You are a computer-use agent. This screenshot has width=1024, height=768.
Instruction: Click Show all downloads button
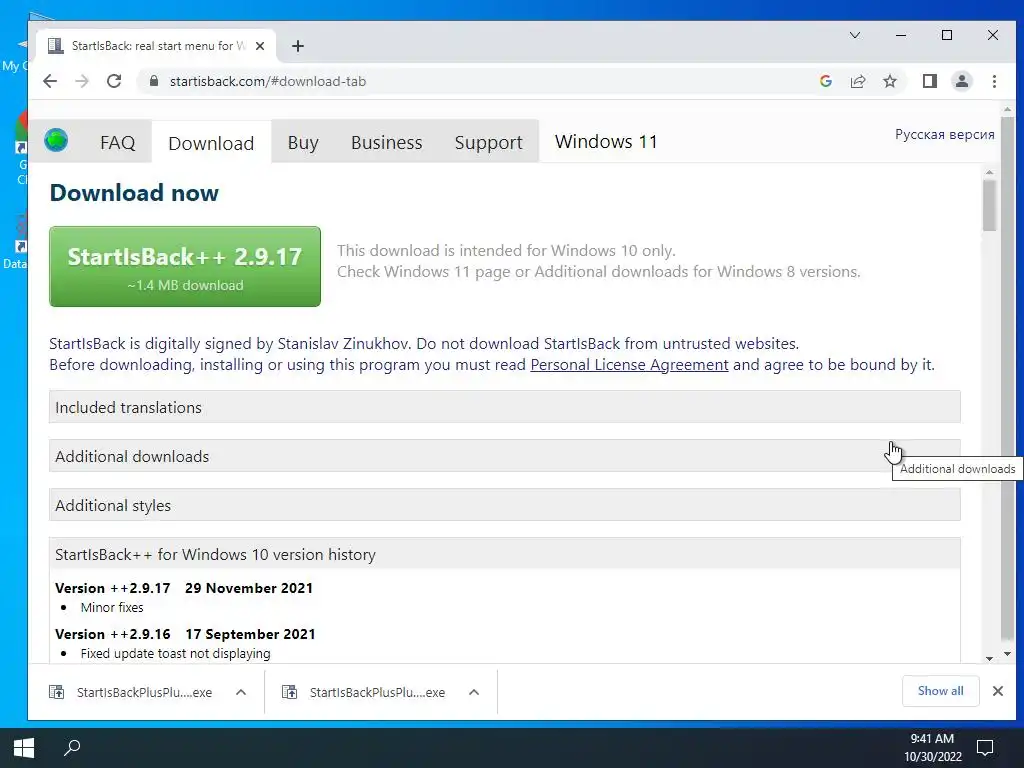(x=940, y=691)
